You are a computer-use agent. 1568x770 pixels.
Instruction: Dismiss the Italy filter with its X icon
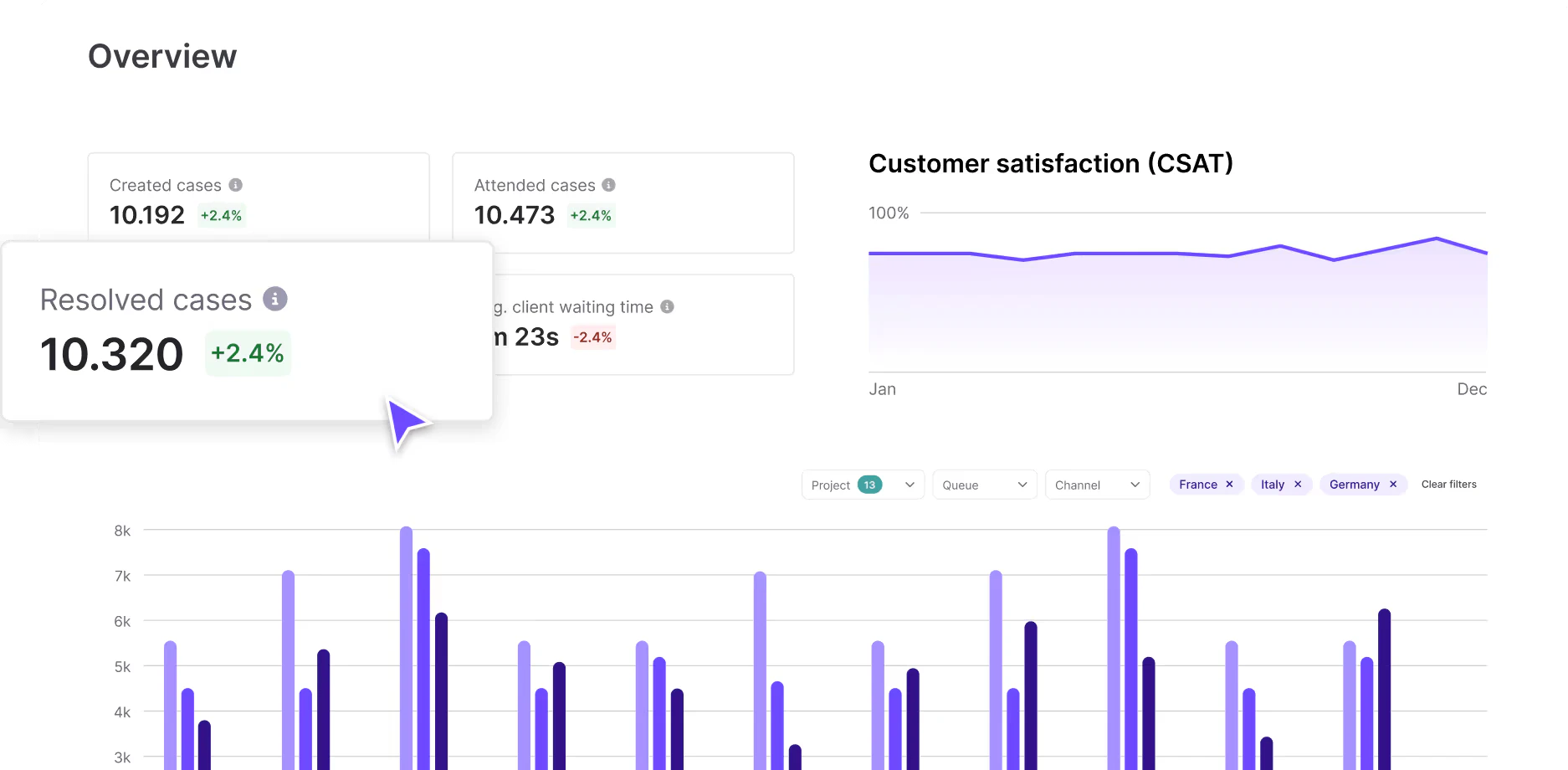[x=1297, y=484]
